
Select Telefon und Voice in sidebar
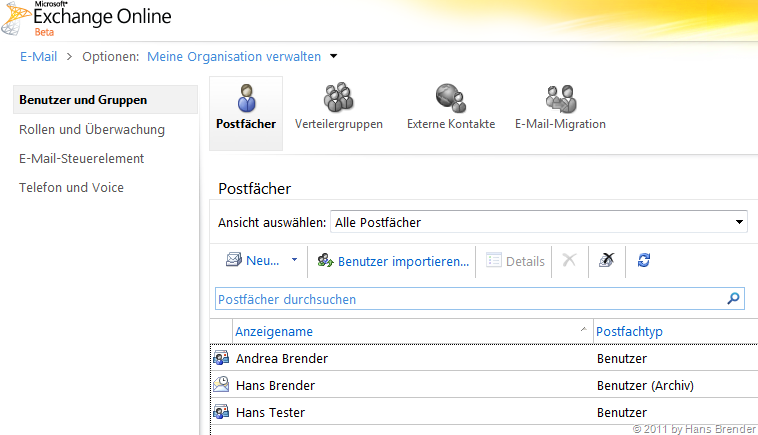point(71,187)
